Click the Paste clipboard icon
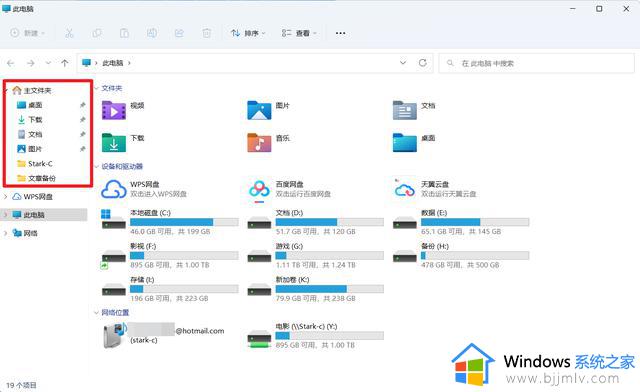 coord(124,33)
